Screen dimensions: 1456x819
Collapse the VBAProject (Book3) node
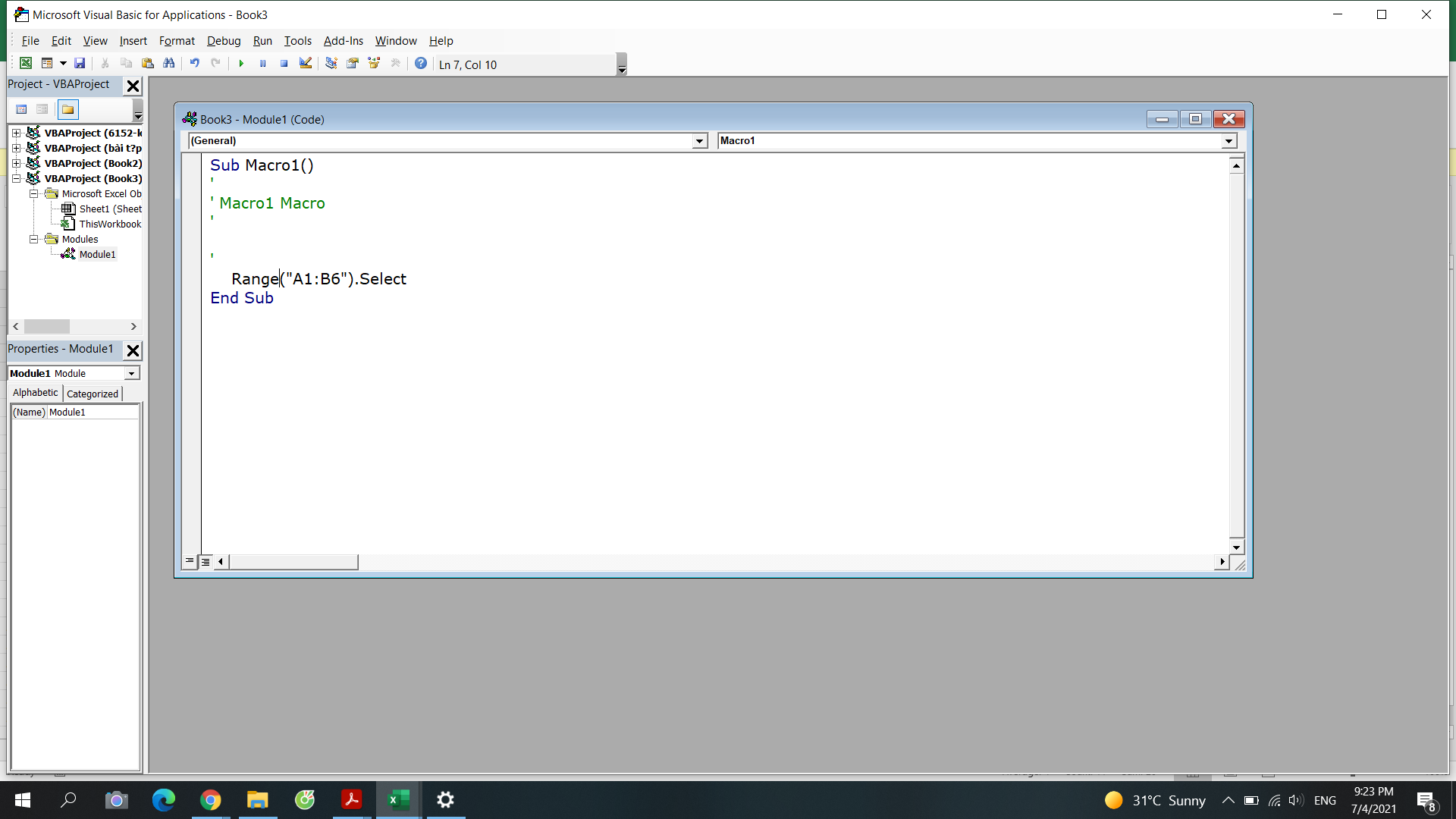(x=16, y=178)
